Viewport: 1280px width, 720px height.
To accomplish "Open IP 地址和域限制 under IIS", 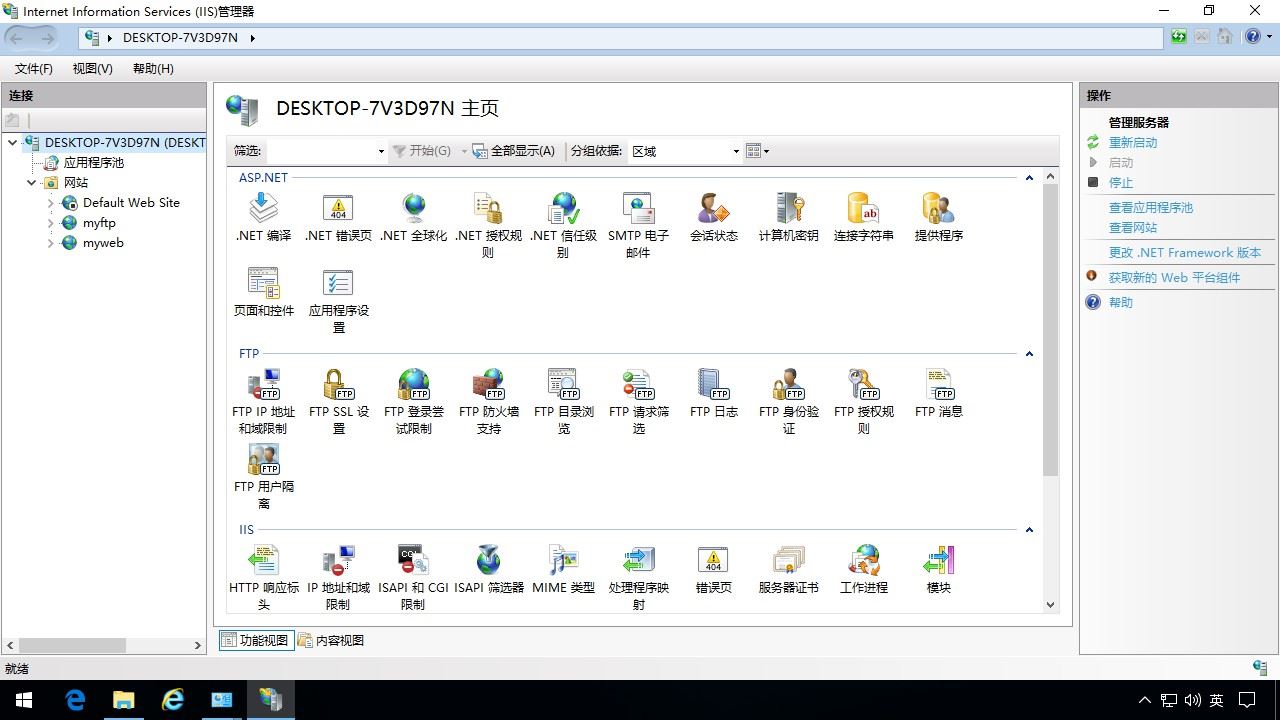I will pyautogui.click(x=338, y=577).
